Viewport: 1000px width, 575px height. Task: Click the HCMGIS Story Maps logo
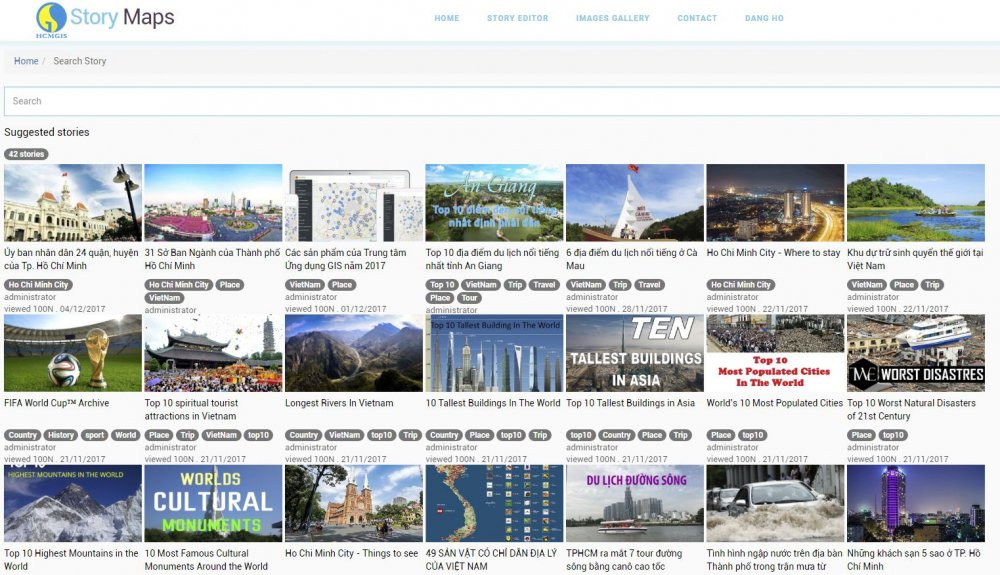click(105, 18)
